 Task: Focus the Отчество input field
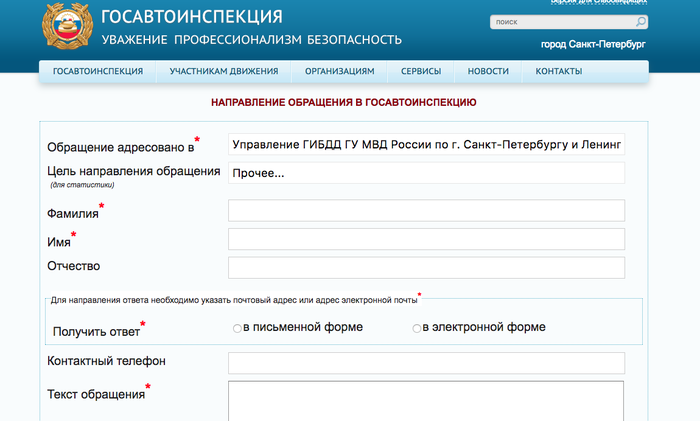tap(426, 267)
